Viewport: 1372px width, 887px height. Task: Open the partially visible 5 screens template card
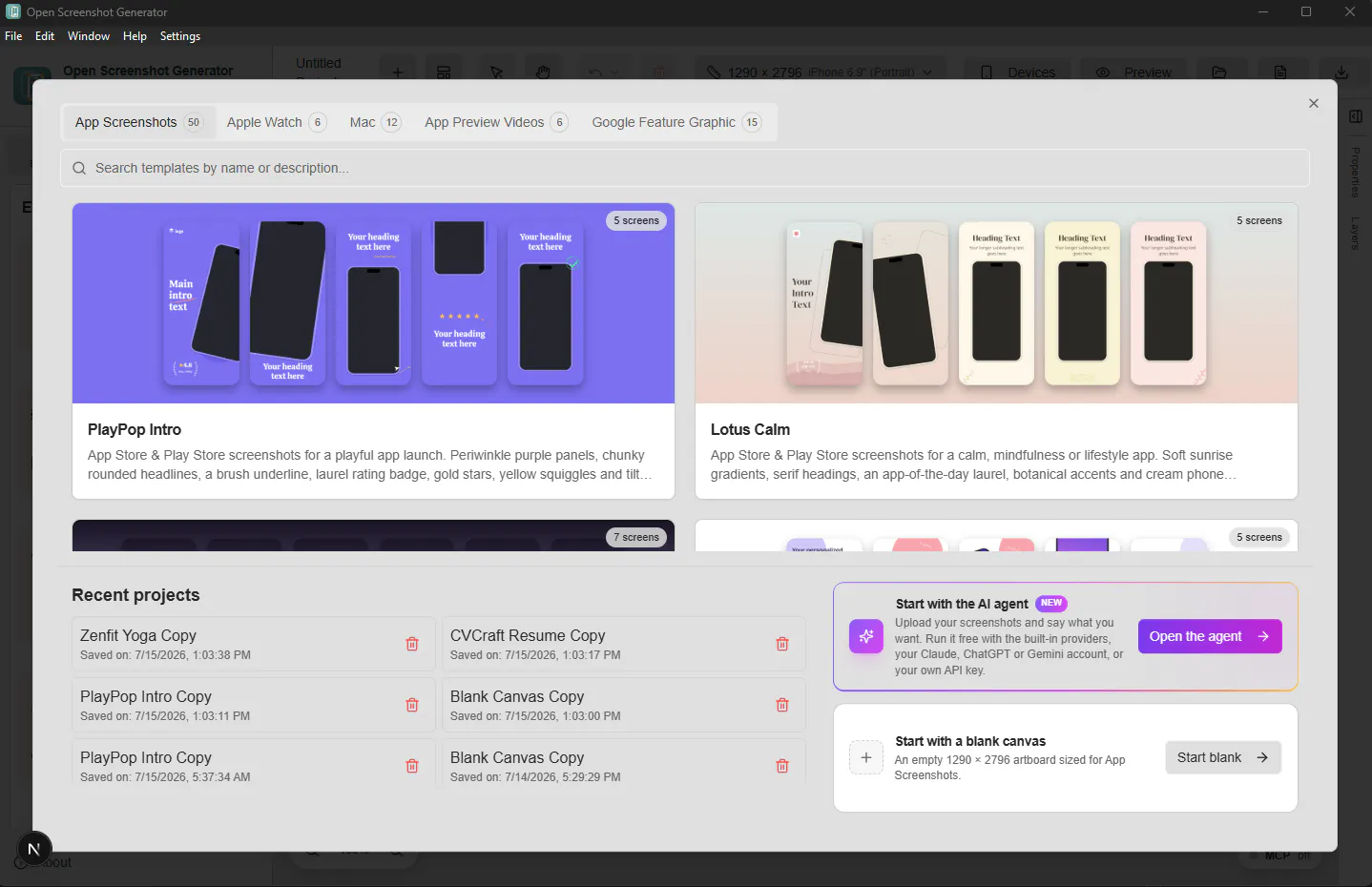click(x=996, y=535)
